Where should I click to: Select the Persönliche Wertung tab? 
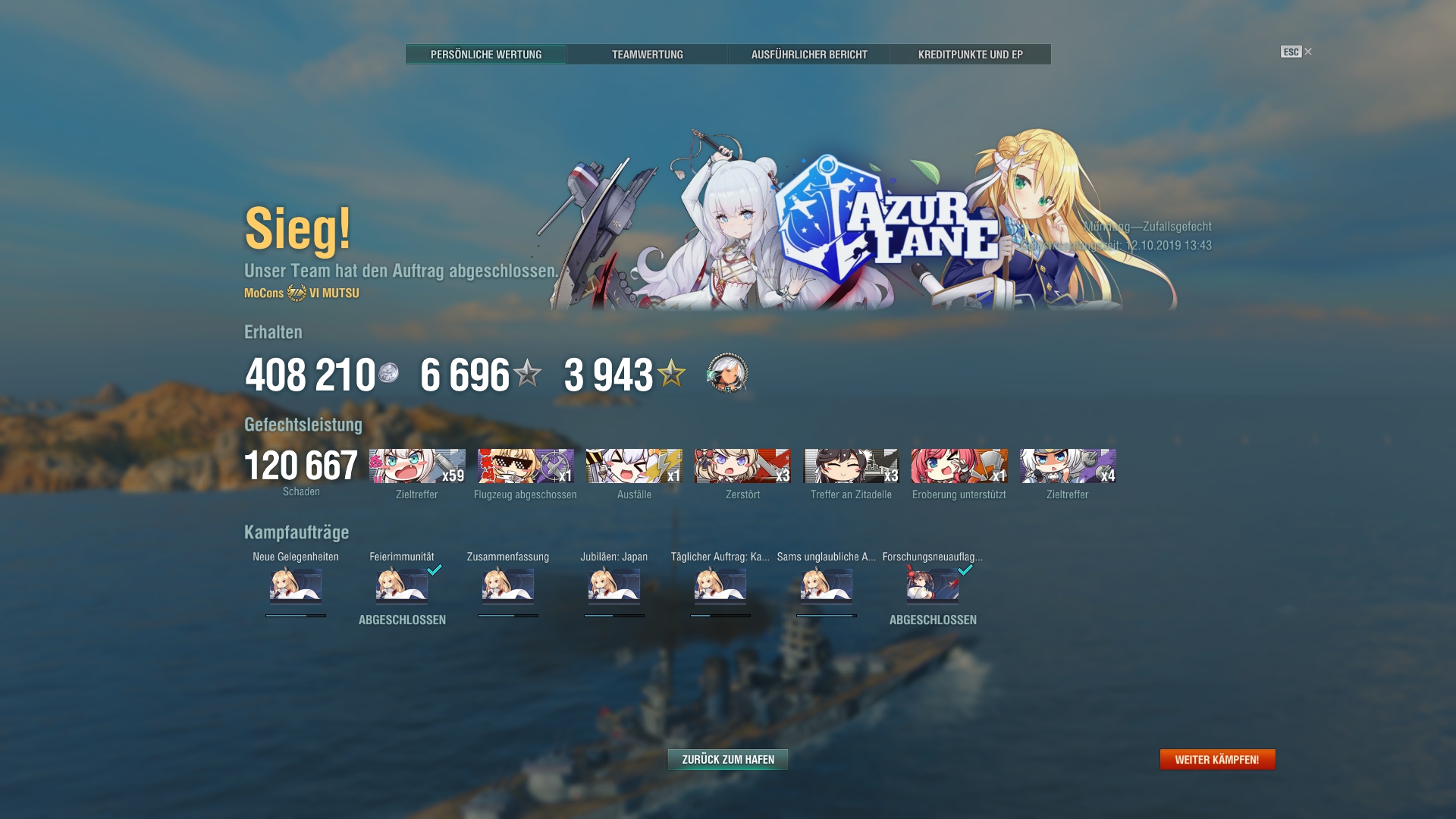(486, 55)
